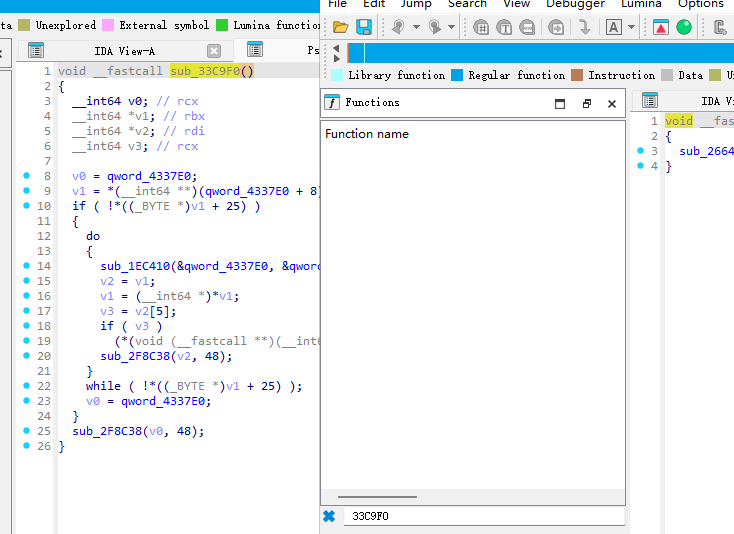
Task: Jump forward with the forward arrow icon
Action: point(434,27)
